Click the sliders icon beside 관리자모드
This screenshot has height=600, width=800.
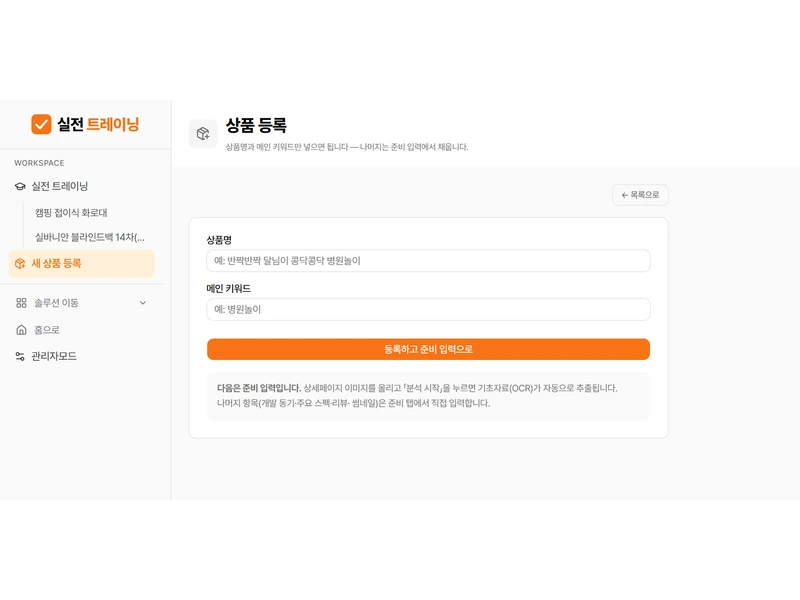tap(20, 356)
